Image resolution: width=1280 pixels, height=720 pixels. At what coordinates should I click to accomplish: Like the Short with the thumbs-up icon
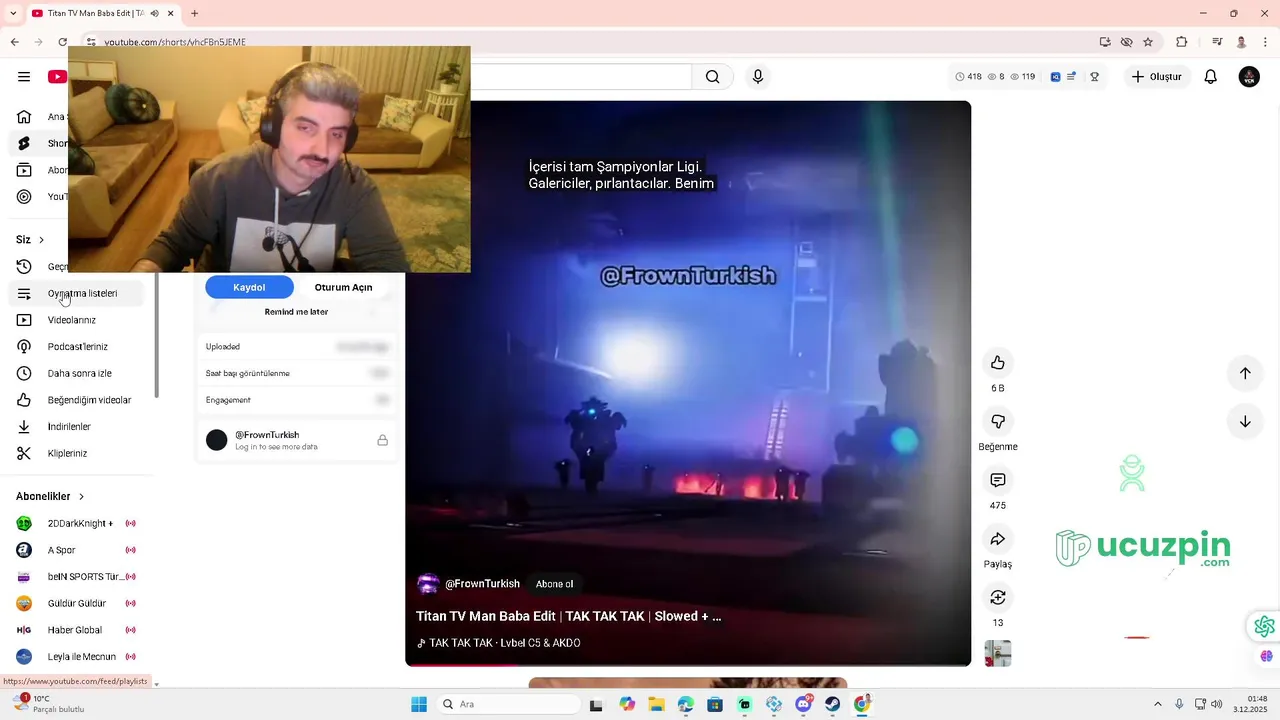[x=997, y=363]
